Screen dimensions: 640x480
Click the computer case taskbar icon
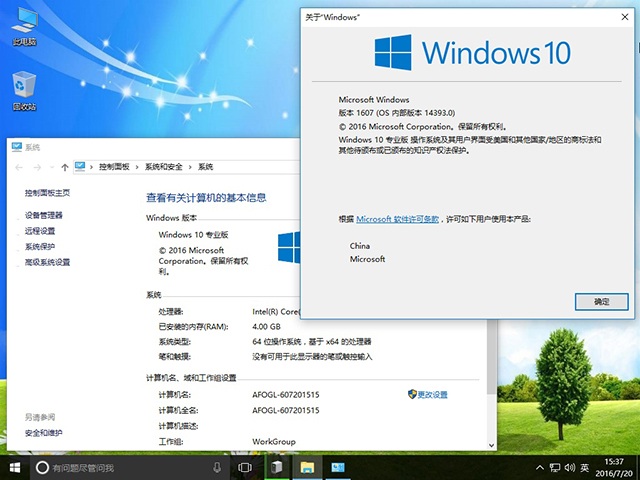[x=276, y=467]
